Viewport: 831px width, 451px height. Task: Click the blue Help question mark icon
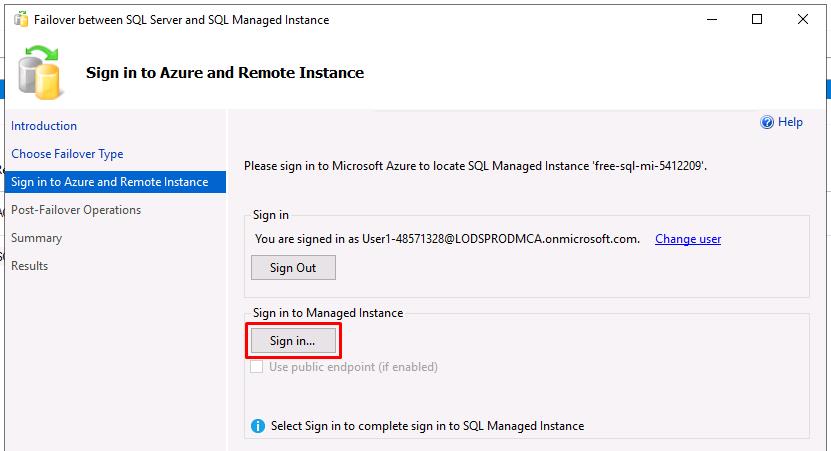pos(767,122)
